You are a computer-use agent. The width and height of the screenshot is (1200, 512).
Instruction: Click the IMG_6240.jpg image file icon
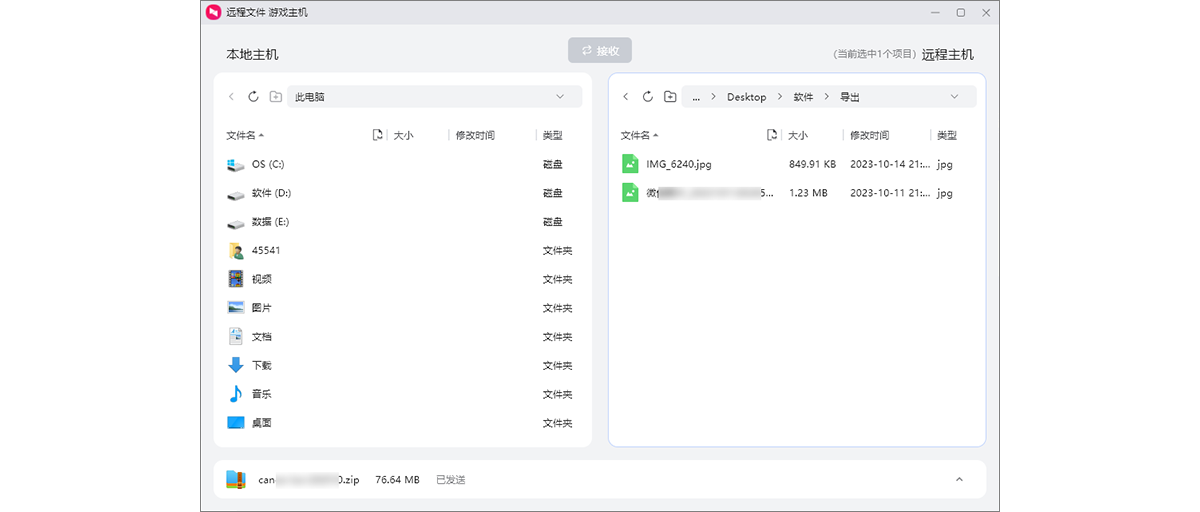(630, 164)
